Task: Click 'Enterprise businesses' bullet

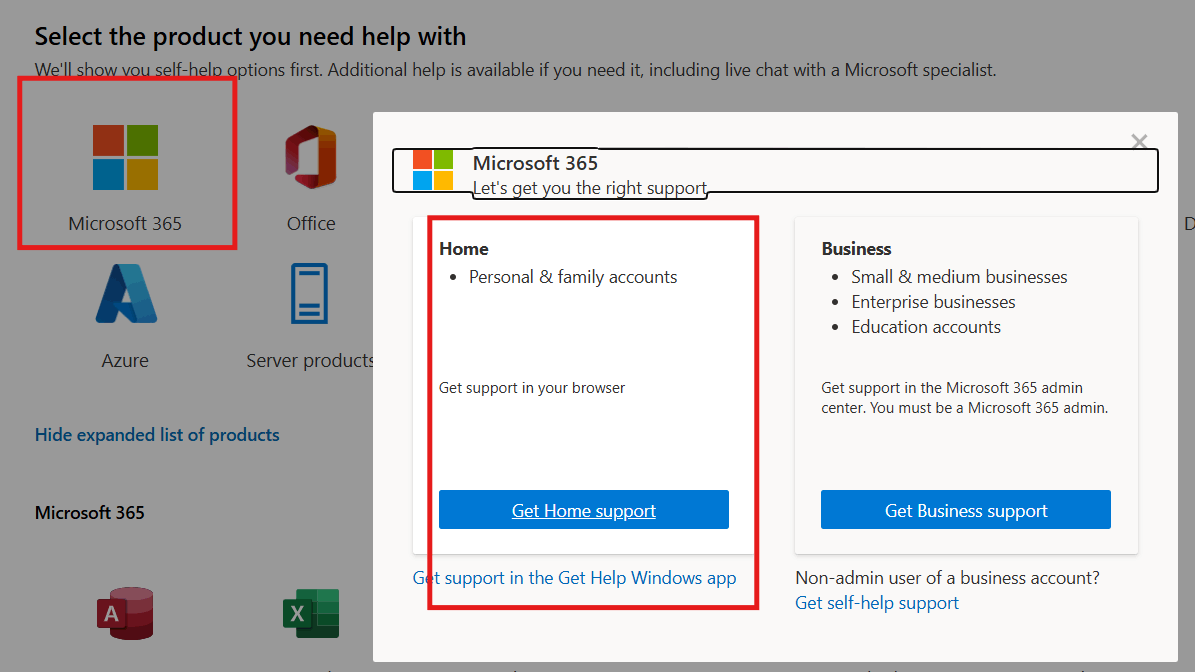Action: (x=933, y=302)
